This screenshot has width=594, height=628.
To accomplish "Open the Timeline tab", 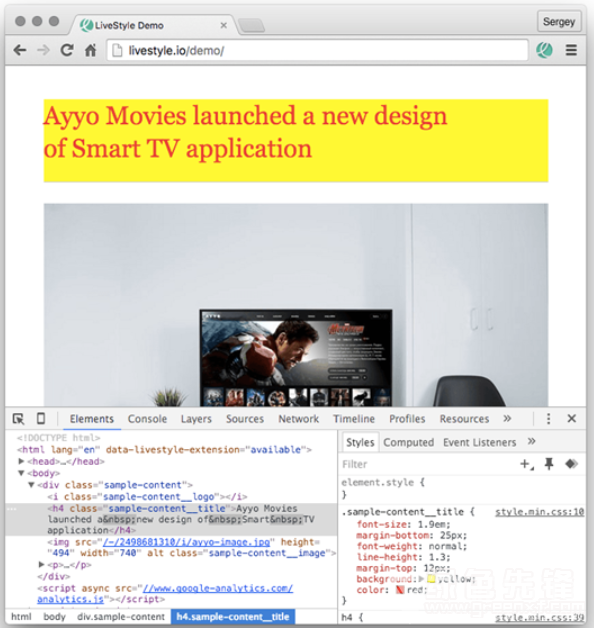I will (354, 419).
